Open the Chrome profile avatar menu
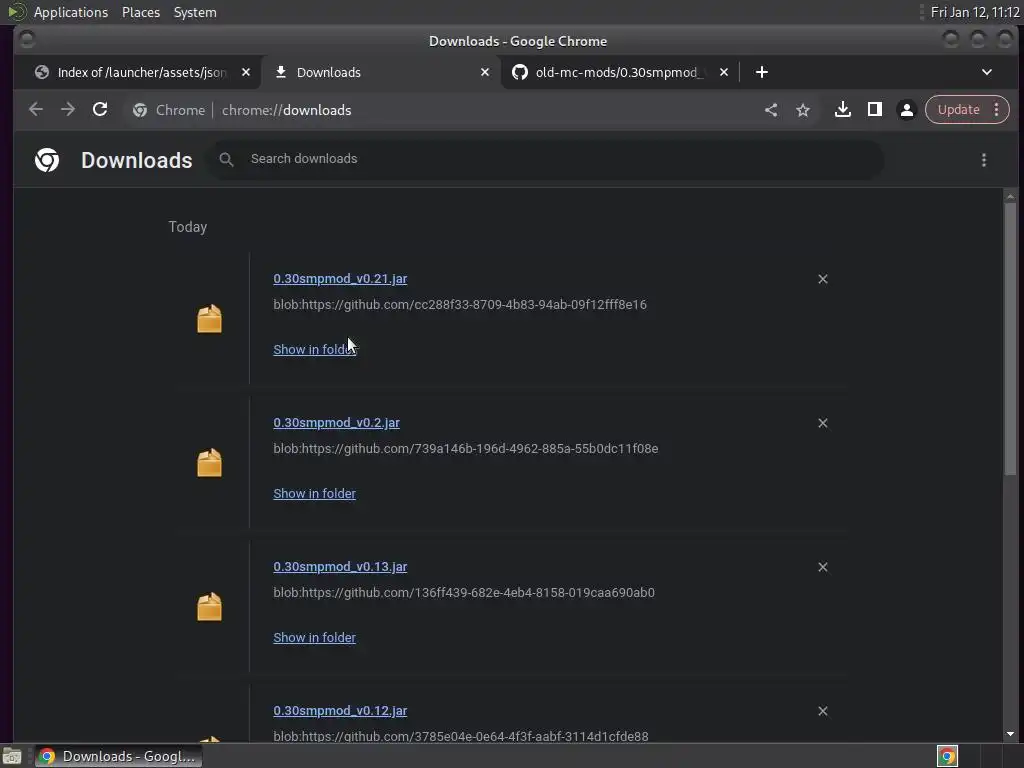This screenshot has height=768, width=1024. click(x=906, y=110)
